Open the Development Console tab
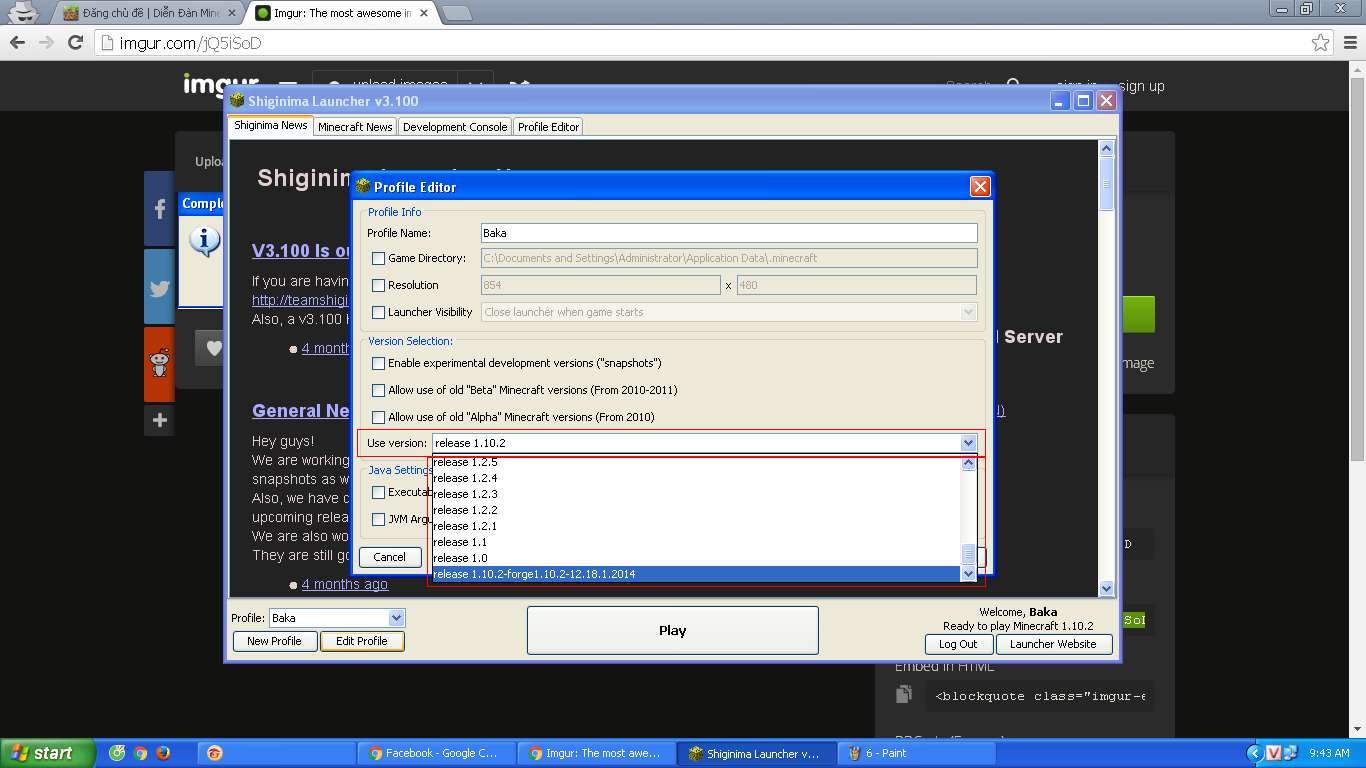The width and height of the screenshot is (1366, 768). 455,127
